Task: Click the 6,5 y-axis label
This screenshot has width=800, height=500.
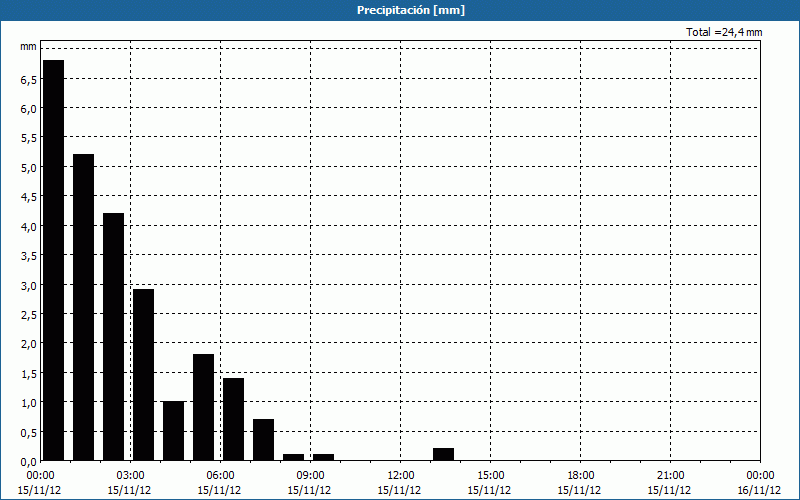Action: [29, 80]
